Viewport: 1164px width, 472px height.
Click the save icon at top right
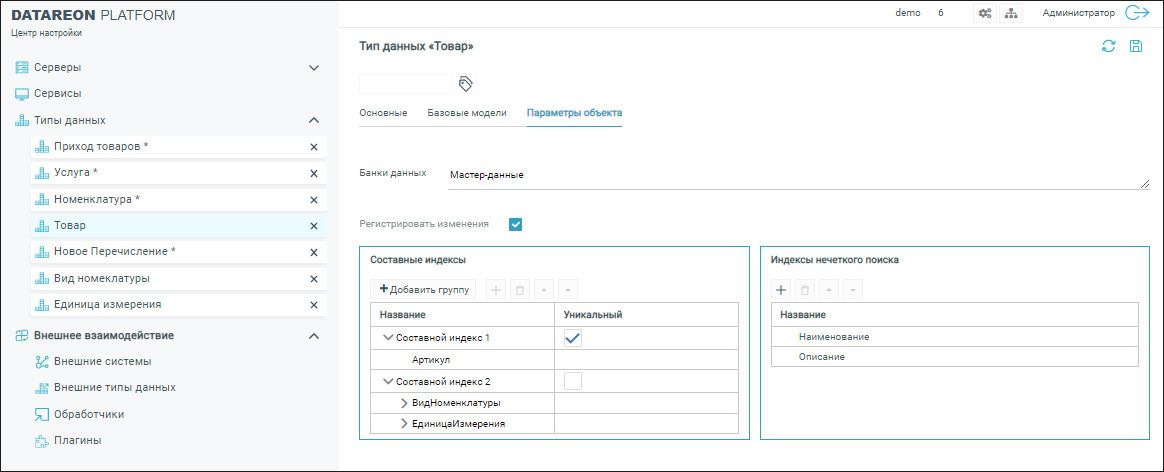pos(1136,46)
